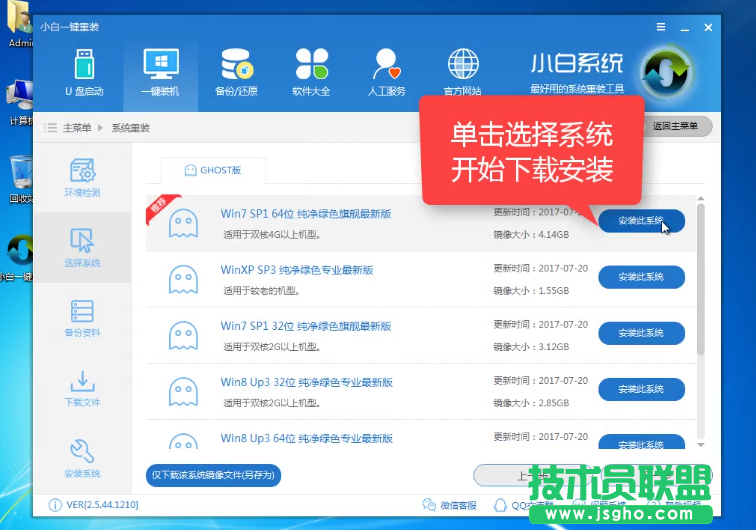Open 小白一键 shortcut on desktop
The height and width of the screenshot is (530, 756).
tap(18, 258)
